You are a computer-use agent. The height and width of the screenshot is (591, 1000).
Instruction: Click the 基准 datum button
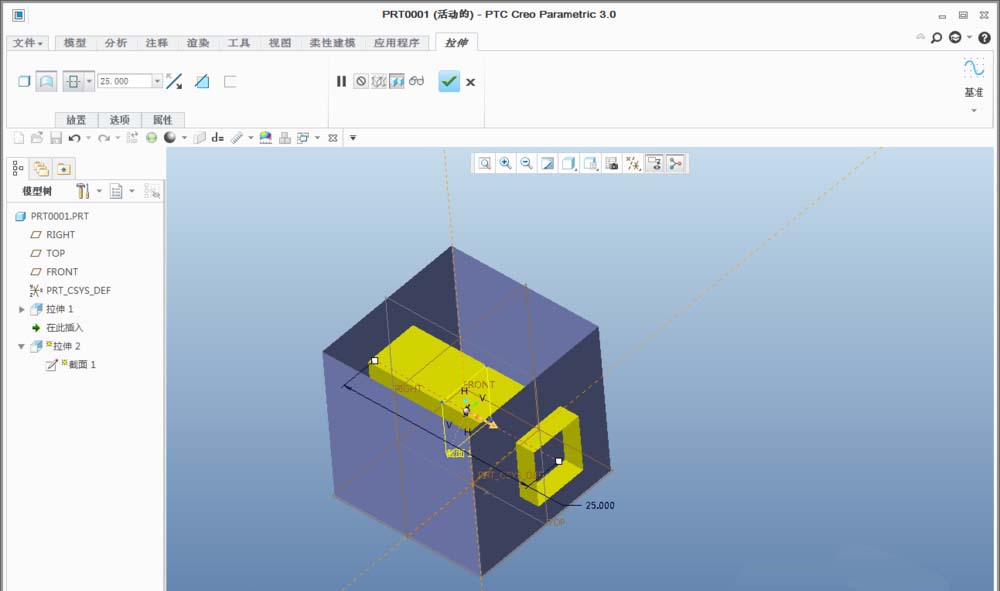pos(973,78)
